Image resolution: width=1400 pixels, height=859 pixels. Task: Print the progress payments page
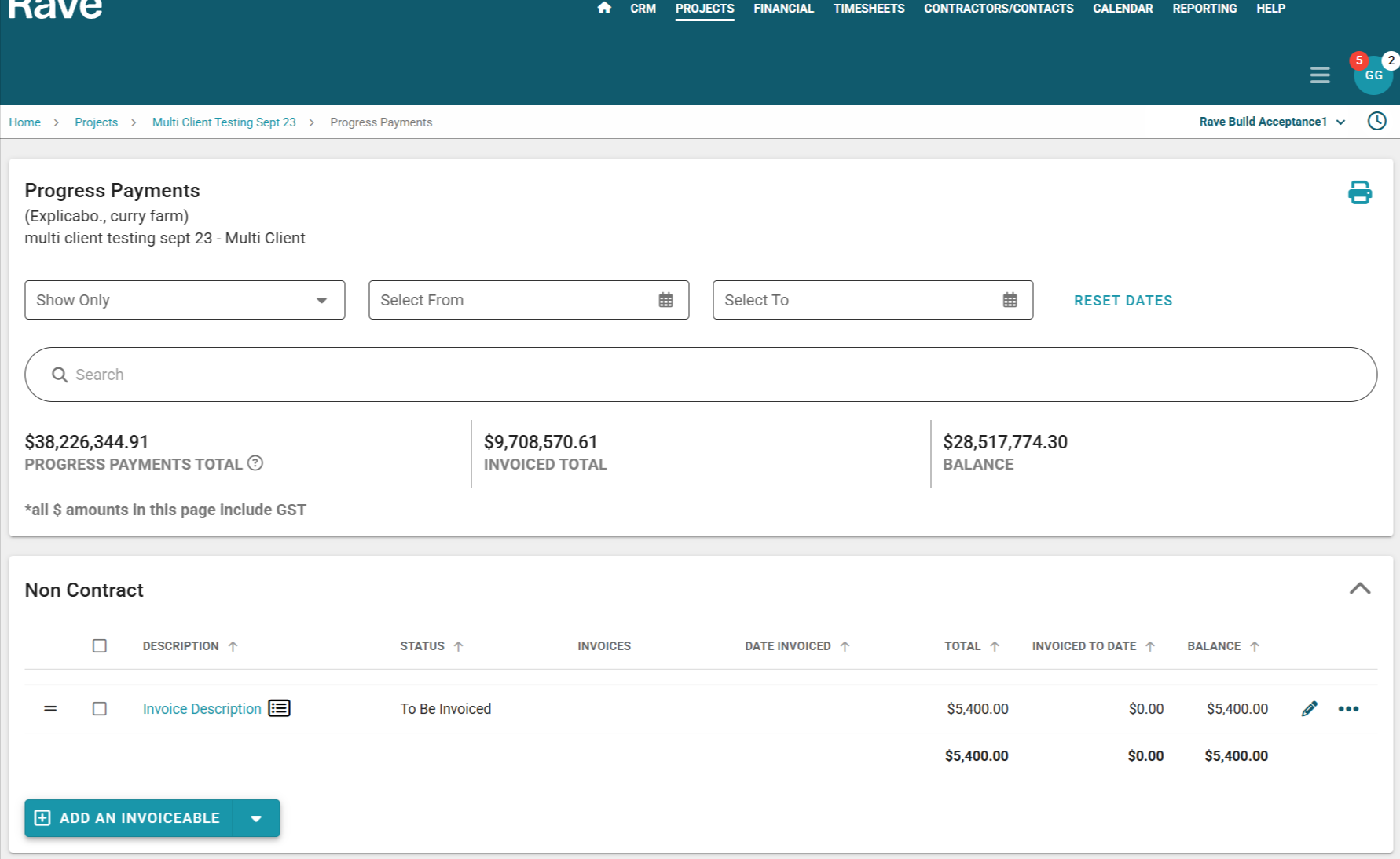[x=1359, y=192]
